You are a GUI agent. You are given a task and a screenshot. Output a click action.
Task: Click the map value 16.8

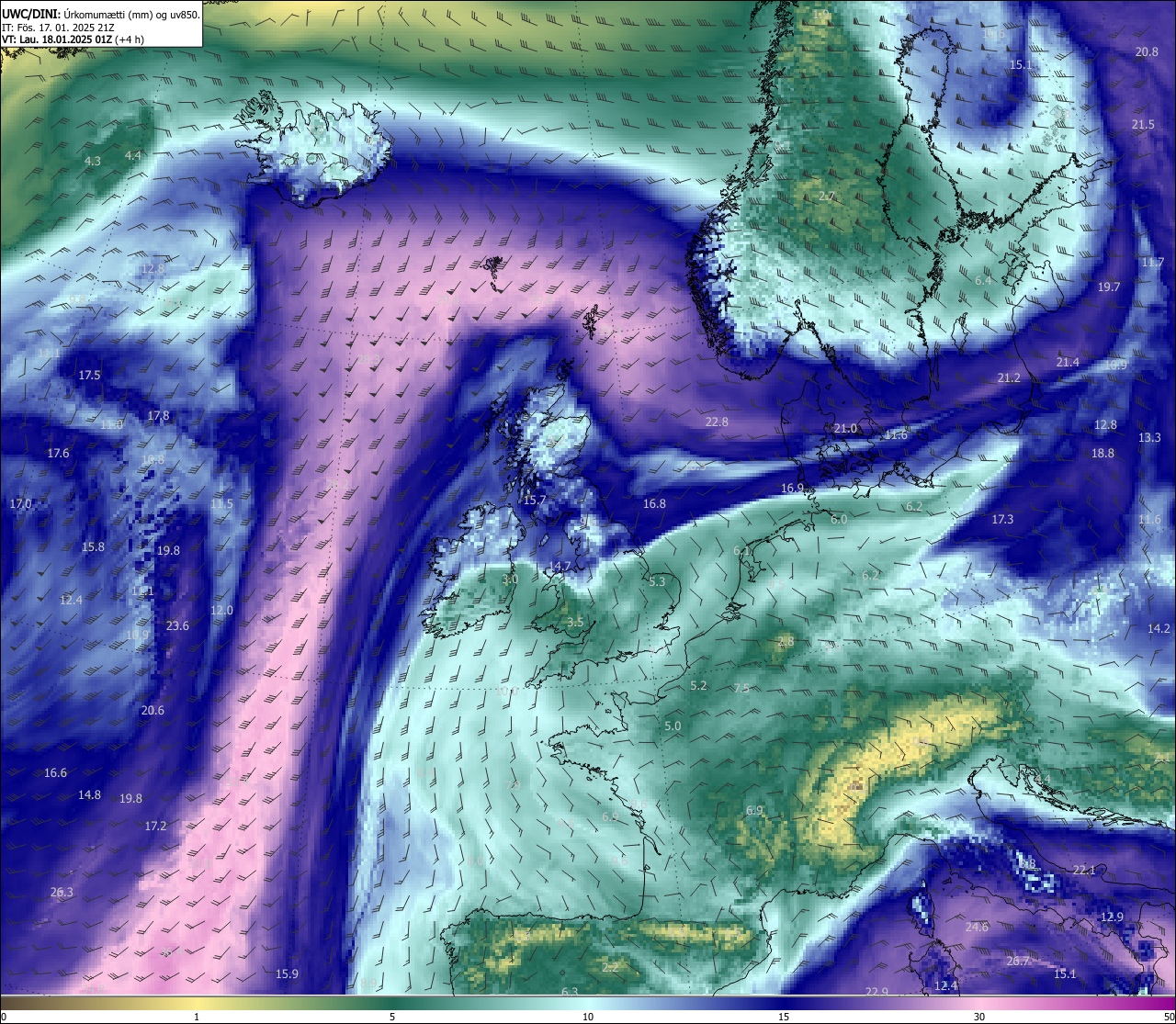pos(654,503)
